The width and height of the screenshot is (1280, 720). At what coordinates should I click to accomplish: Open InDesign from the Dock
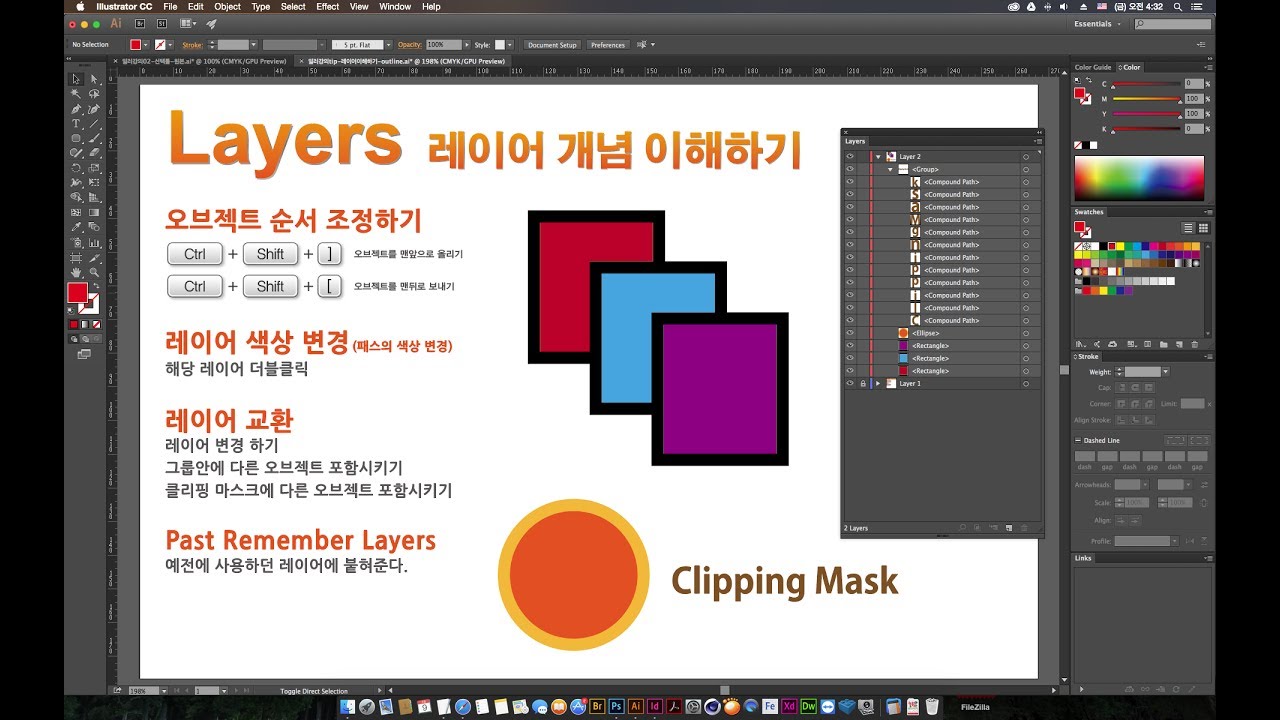coord(654,706)
